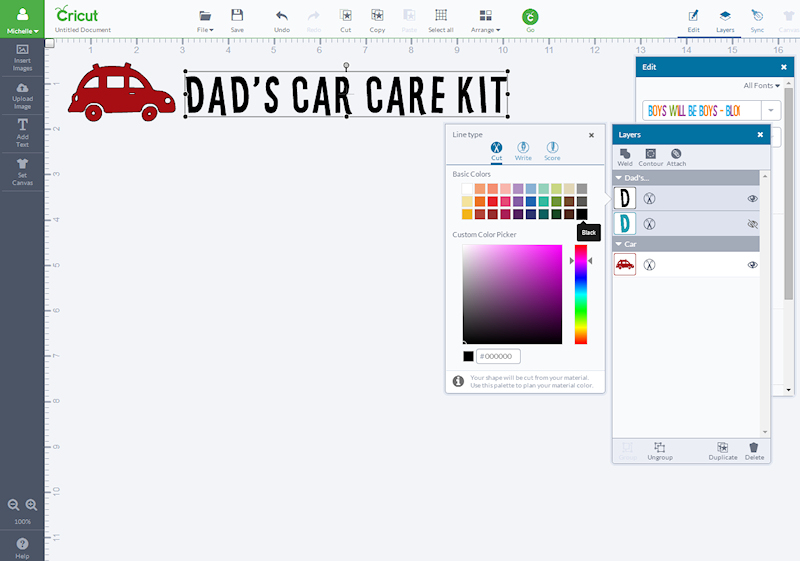Click the Boys Will Be Boys font box
This screenshot has width=800, height=561.
click(x=702, y=110)
